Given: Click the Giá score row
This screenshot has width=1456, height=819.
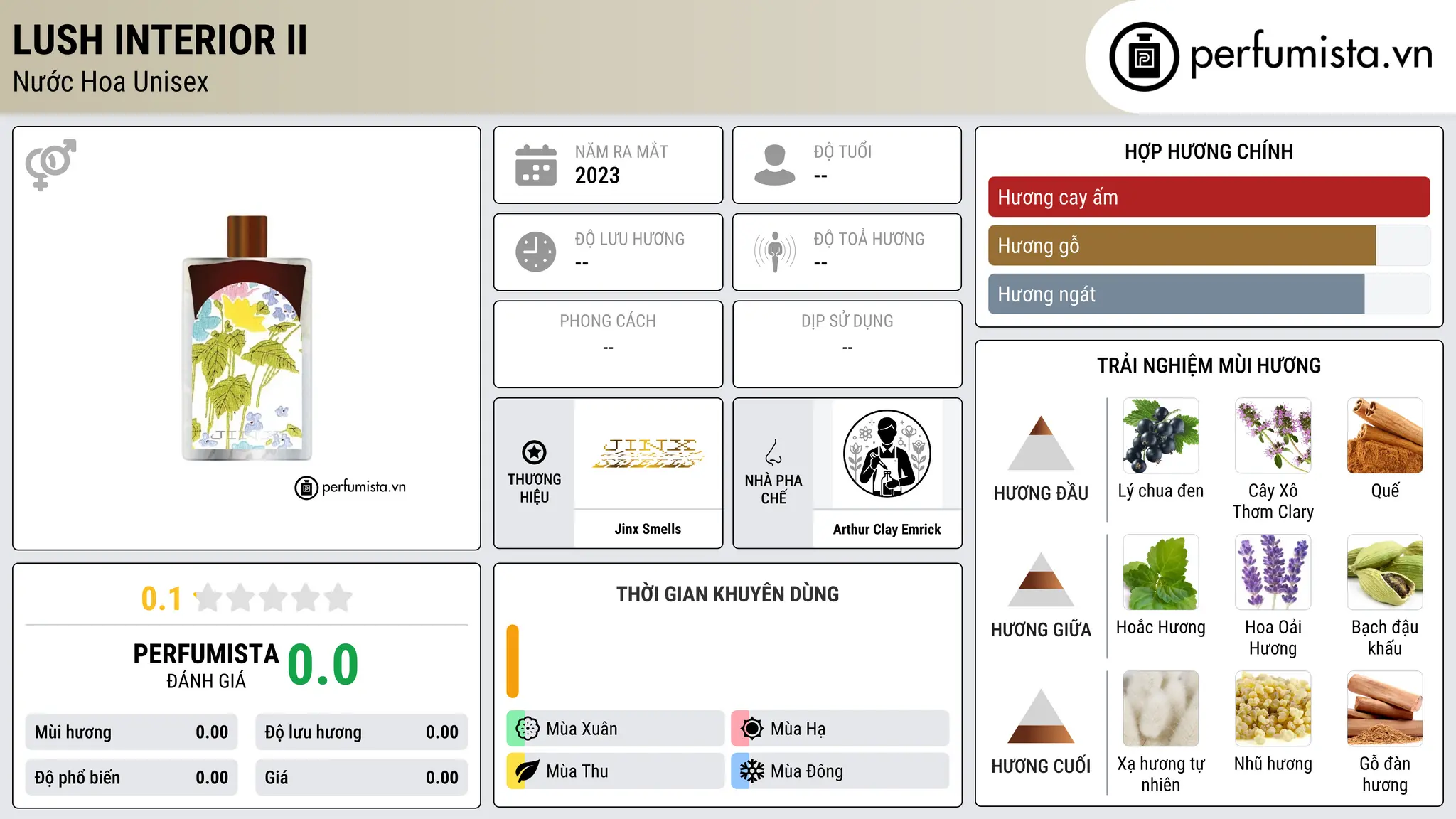Looking at the screenshot, I should click(362, 778).
